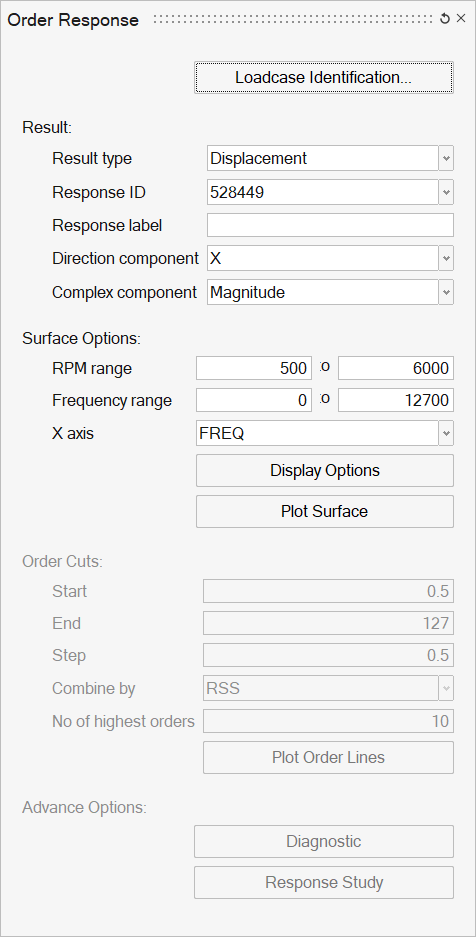
Task: Click the Response label text field
Action: [330, 225]
